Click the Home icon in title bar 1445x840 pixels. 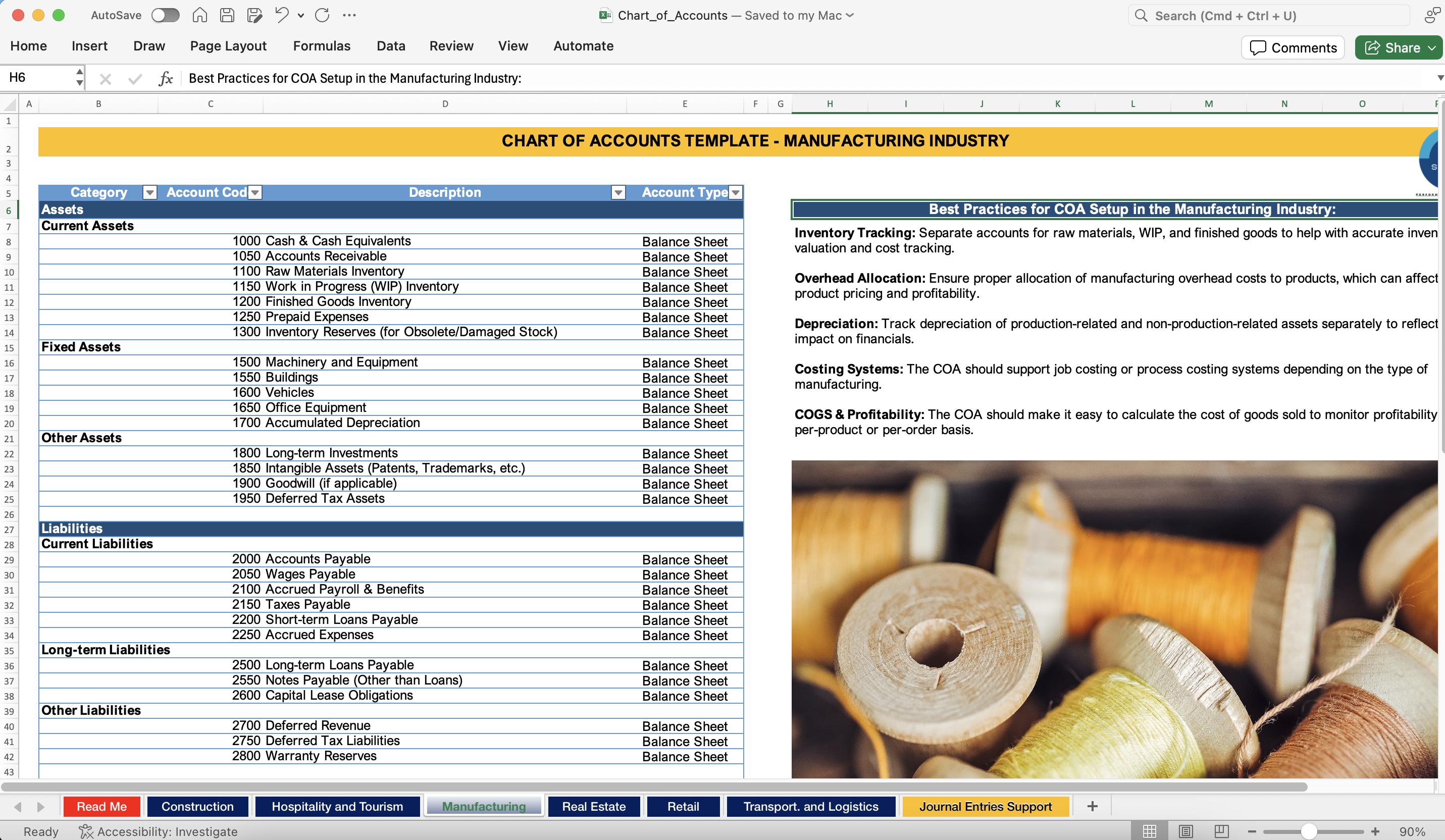click(x=199, y=16)
